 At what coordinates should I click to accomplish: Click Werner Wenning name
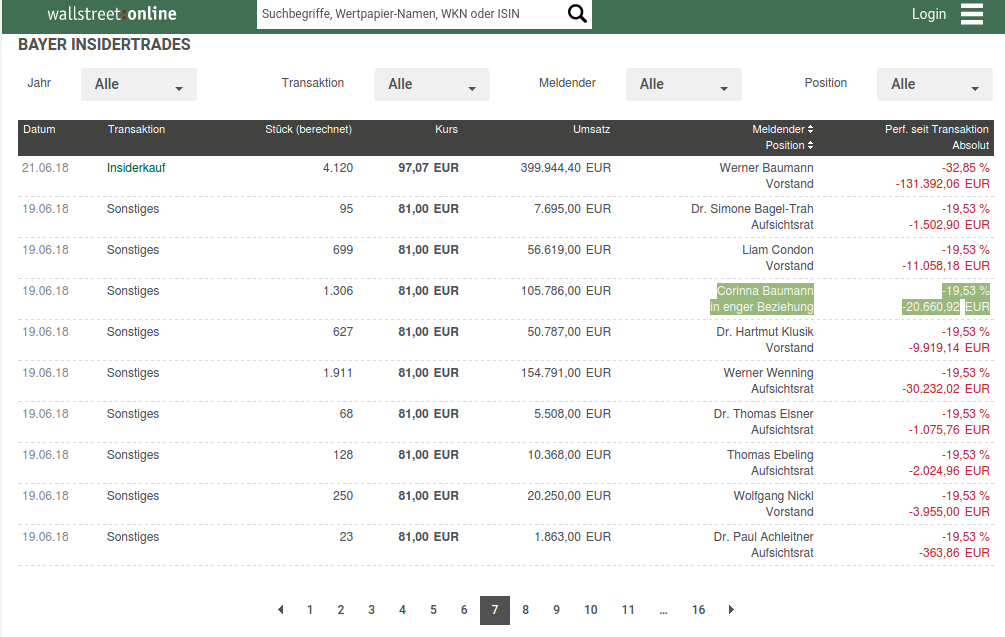click(768, 373)
